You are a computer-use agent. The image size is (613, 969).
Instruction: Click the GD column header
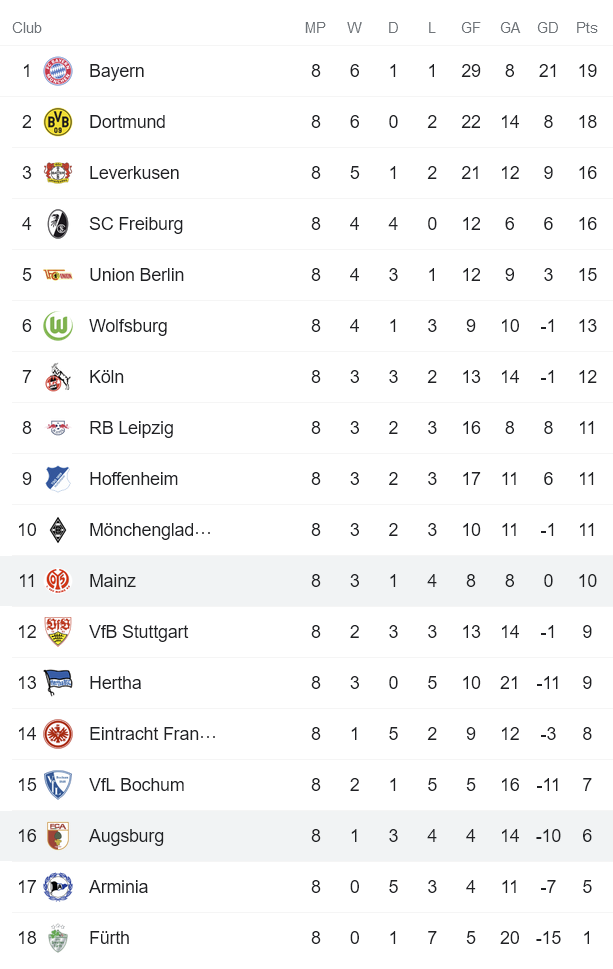[x=547, y=28]
